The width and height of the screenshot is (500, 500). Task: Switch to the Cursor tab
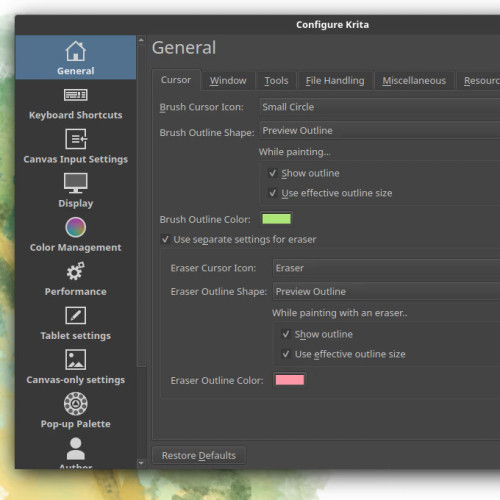click(x=176, y=80)
